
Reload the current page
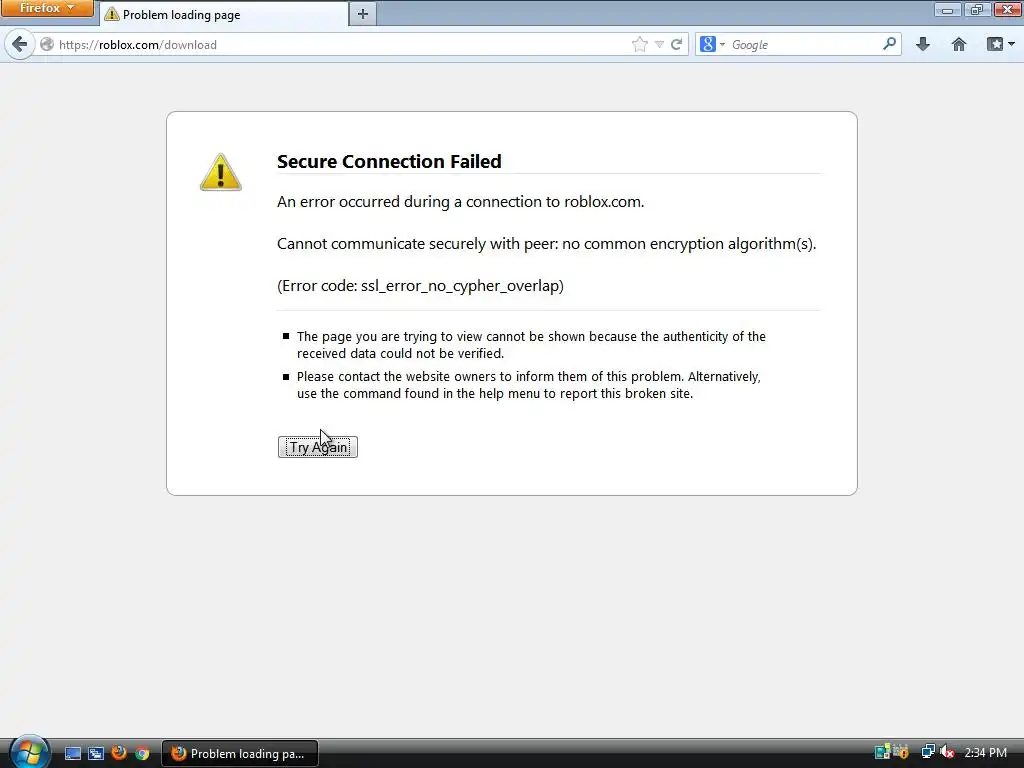click(x=677, y=44)
